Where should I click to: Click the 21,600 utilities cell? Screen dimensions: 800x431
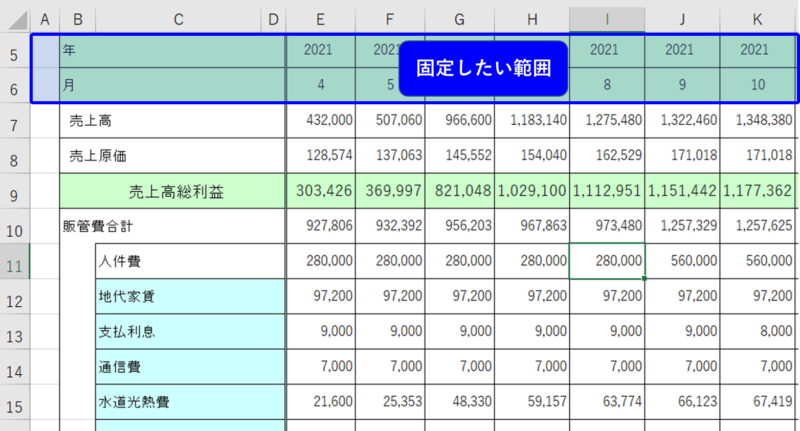[x=320, y=402]
